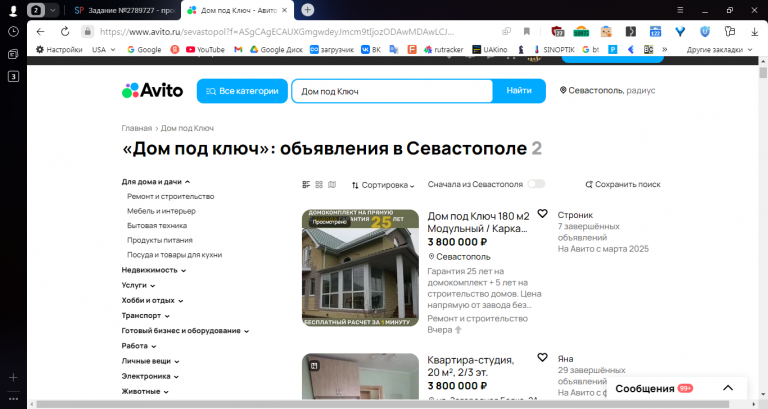Open the downloads arrow icon
This screenshot has height=409, width=768.
754,31
